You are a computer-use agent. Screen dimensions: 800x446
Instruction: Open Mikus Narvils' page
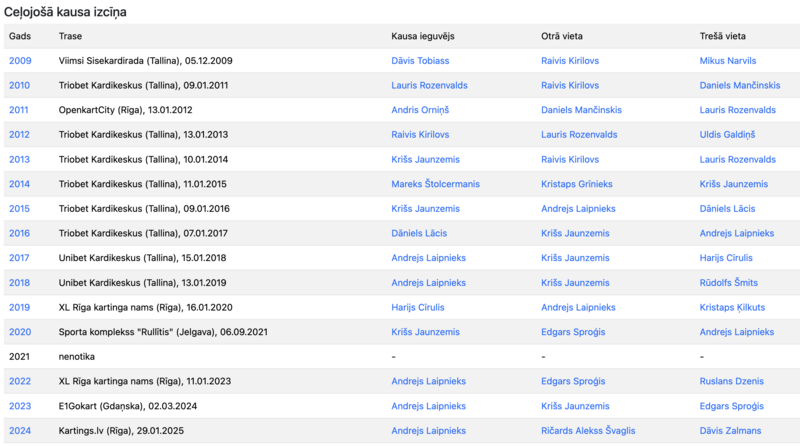(728, 61)
